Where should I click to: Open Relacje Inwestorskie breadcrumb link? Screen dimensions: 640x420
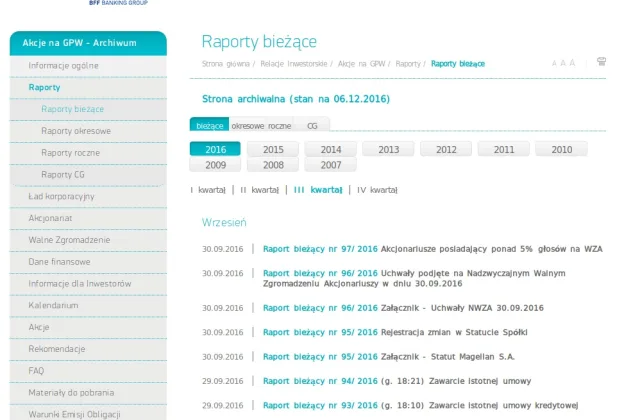(x=294, y=64)
